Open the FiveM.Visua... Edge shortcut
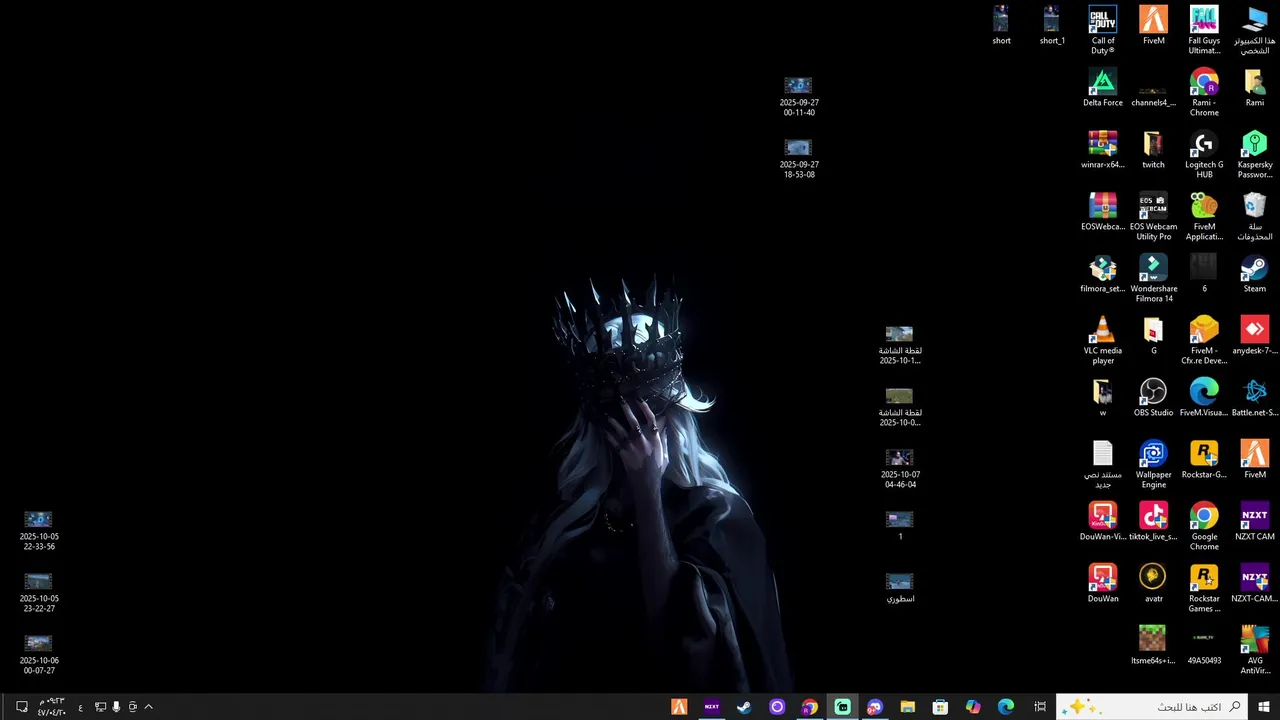The width and height of the screenshot is (1280, 720). tap(1204, 397)
